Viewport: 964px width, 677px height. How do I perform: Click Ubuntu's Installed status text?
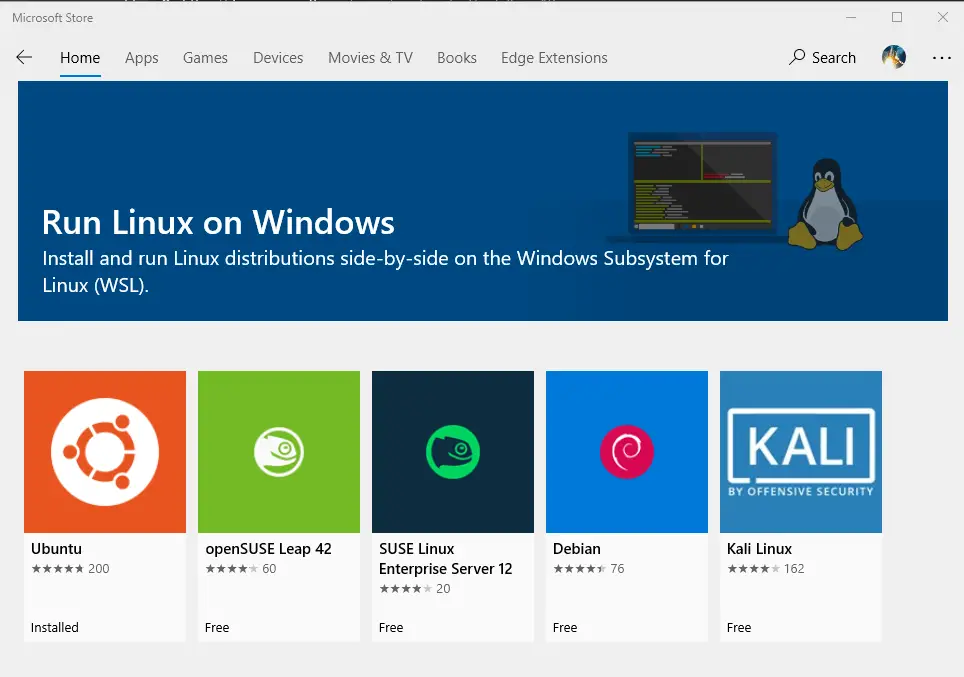click(x=55, y=627)
